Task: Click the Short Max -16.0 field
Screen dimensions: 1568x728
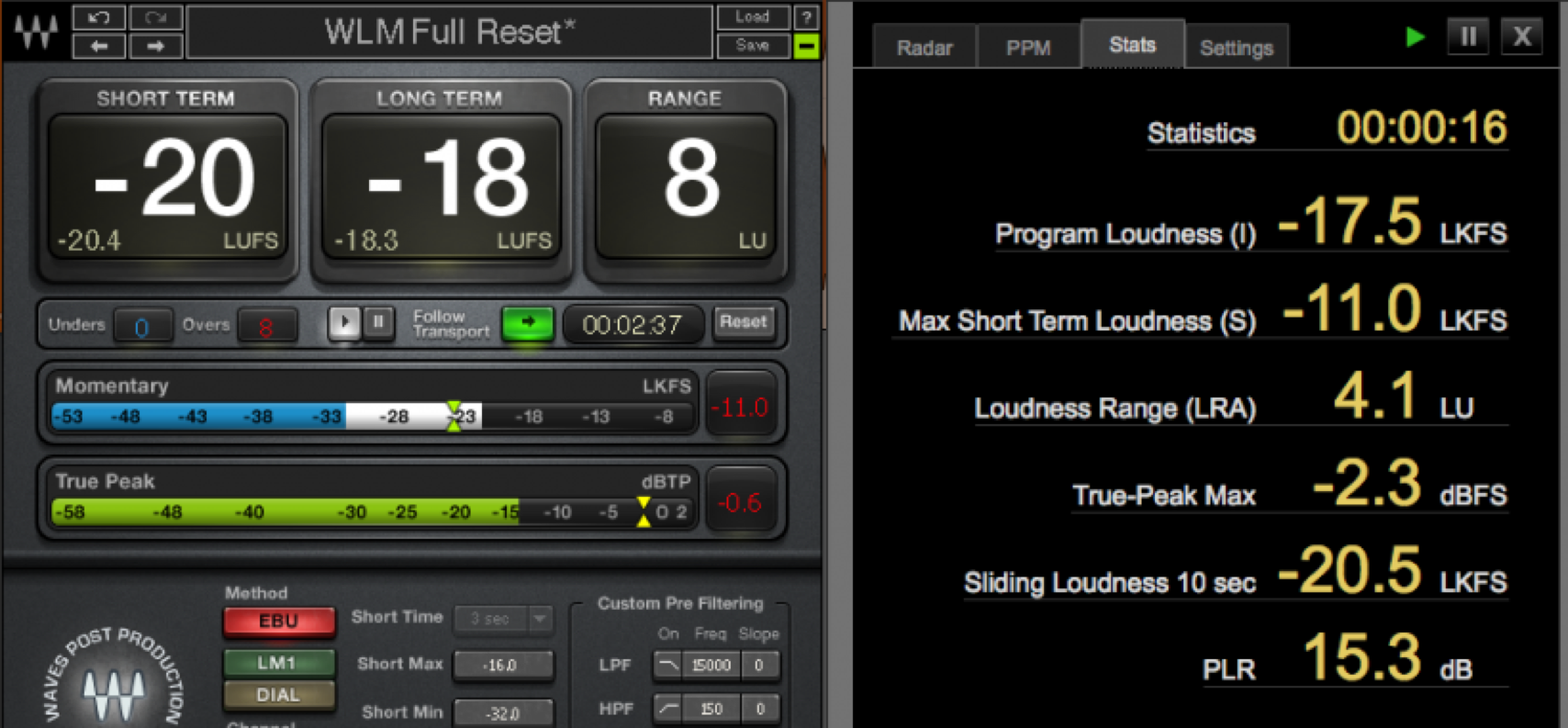Action: 503,665
